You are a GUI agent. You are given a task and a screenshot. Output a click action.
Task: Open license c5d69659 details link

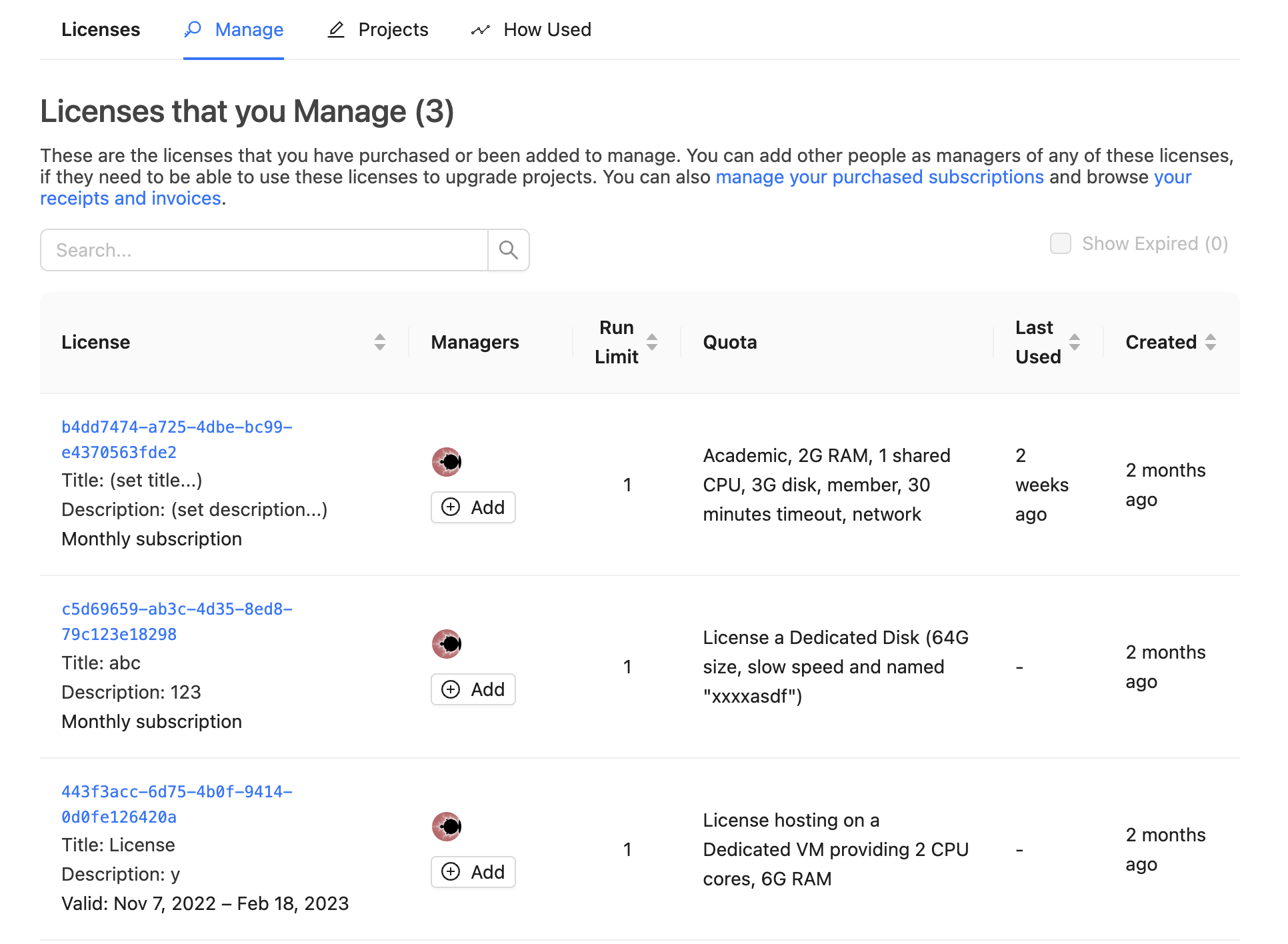point(177,621)
